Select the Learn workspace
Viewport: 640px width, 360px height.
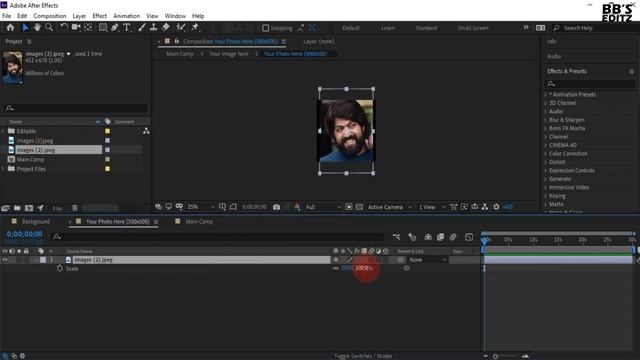[388, 28]
